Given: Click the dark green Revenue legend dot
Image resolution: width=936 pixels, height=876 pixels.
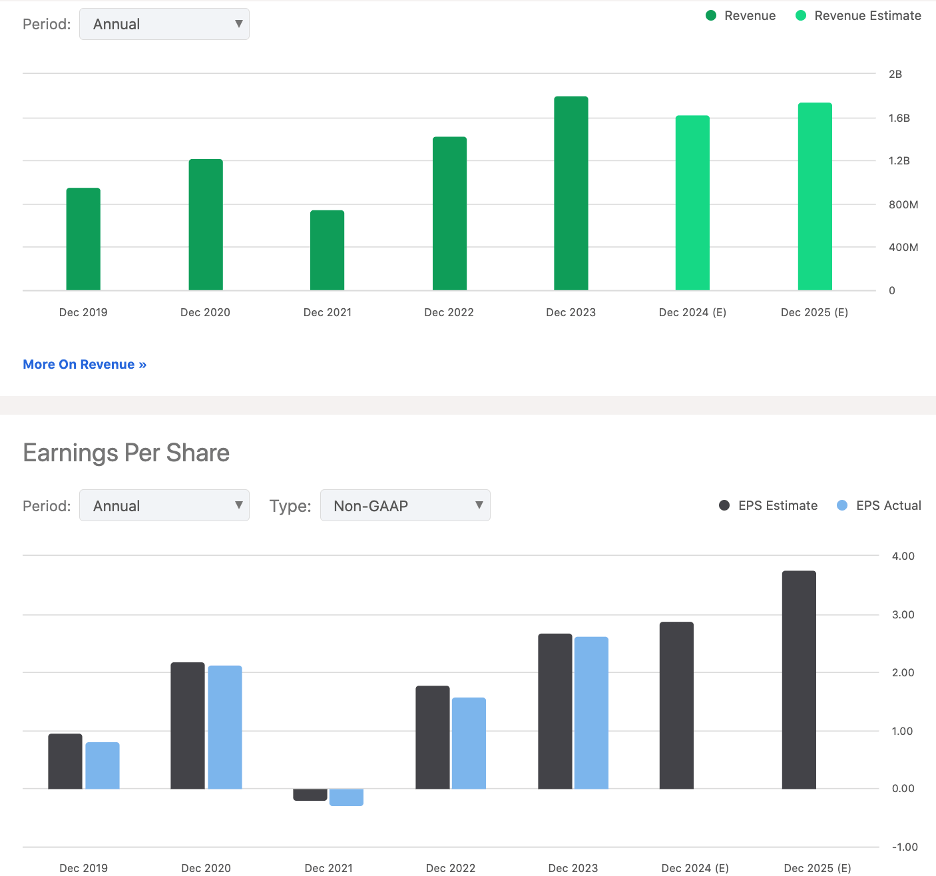Looking at the screenshot, I should pyautogui.click(x=710, y=15).
